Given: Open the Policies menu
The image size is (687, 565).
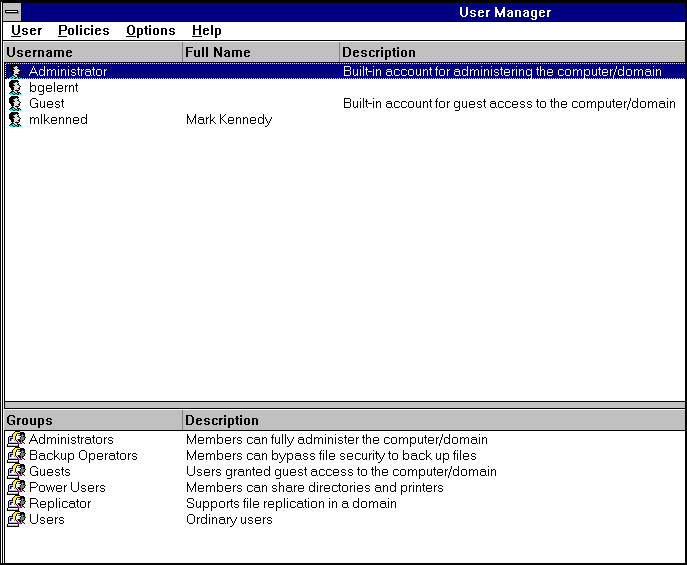Looking at the screenshot, I should point(84,31).
